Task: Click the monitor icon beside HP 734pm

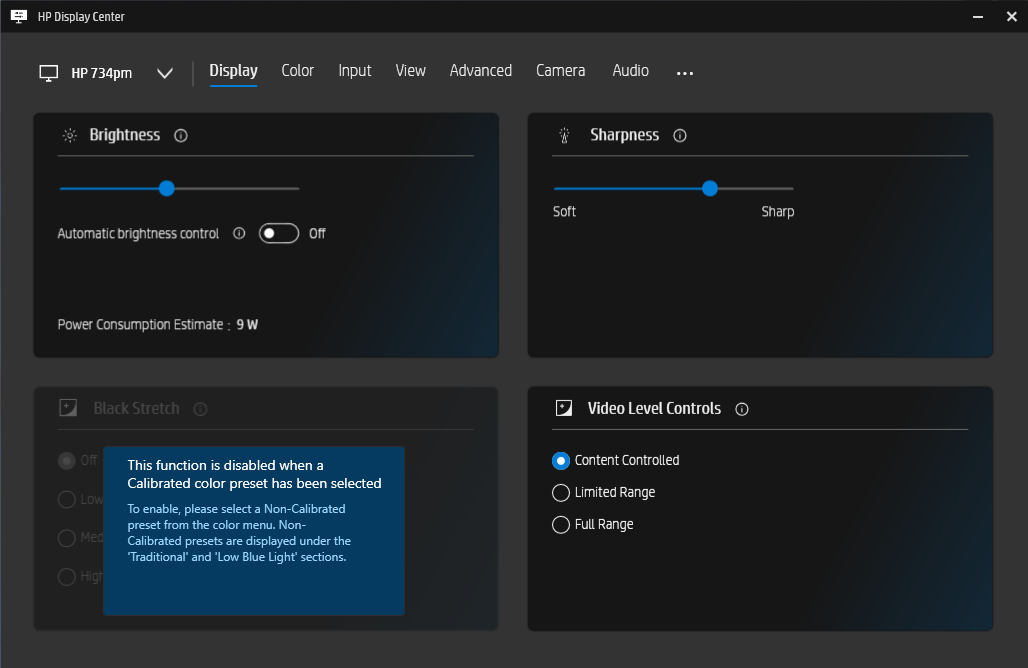Action: 49,73
